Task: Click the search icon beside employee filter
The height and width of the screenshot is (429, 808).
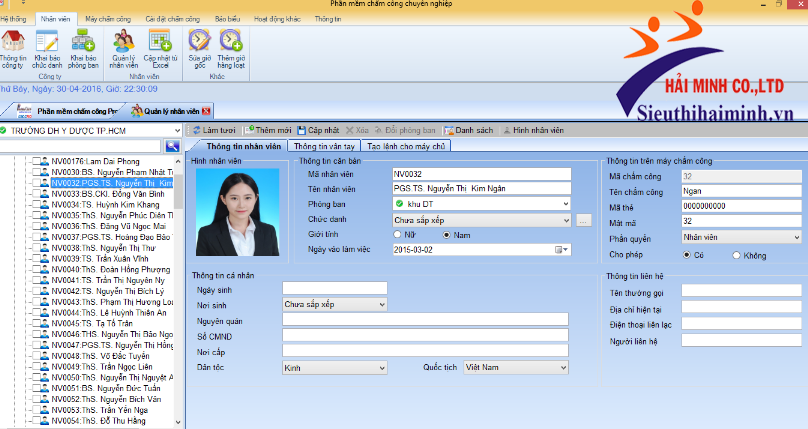Action: coord(173,147)
